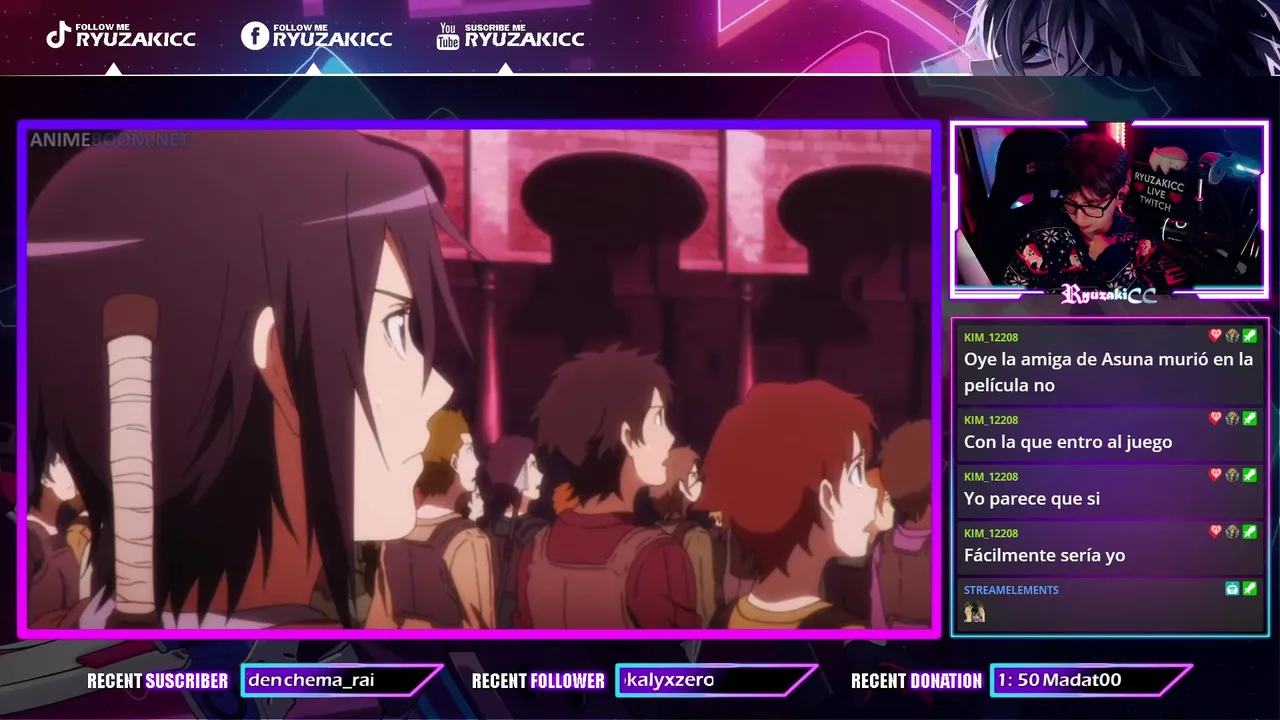This screenshot has height=720, width=1280.
Task: Click green sword badge on 'Con la que entro' message
Action: (1250, 418)
